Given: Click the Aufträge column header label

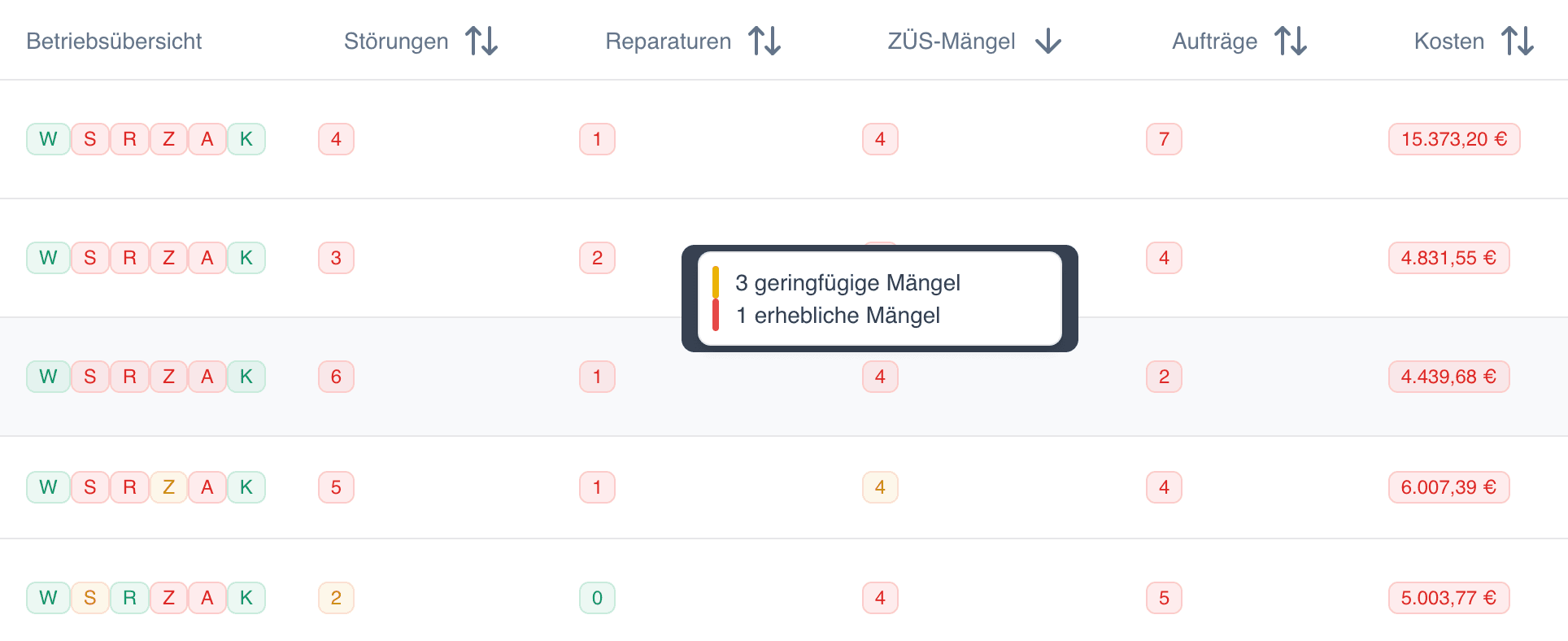Looking at the screenshot, I should [1214, 41].
